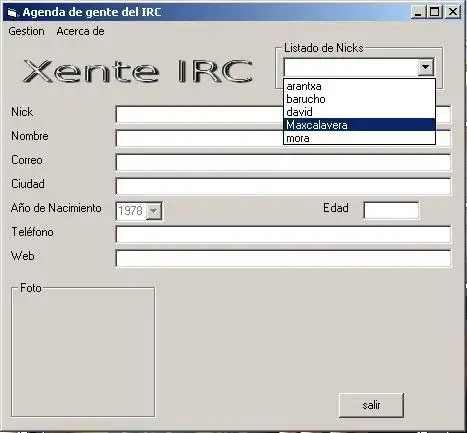Collapse the Listado de Nicks dropdown arrow
The width and height of the screenshot is (467, 433).
(425, 67)
